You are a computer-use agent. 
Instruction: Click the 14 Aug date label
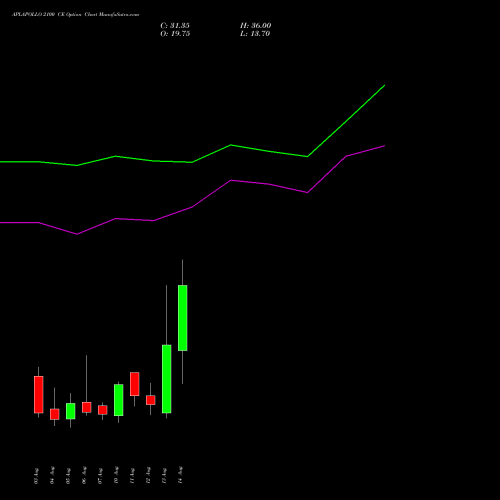click(180, 476)
